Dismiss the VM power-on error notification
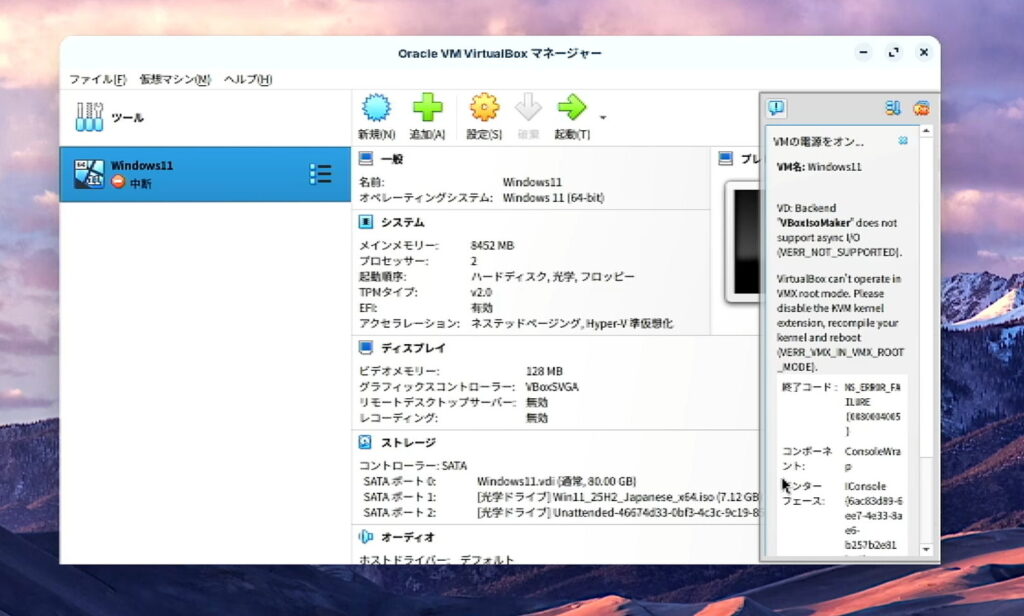Viewport: 1024px width, 616px height. (903, 141)
